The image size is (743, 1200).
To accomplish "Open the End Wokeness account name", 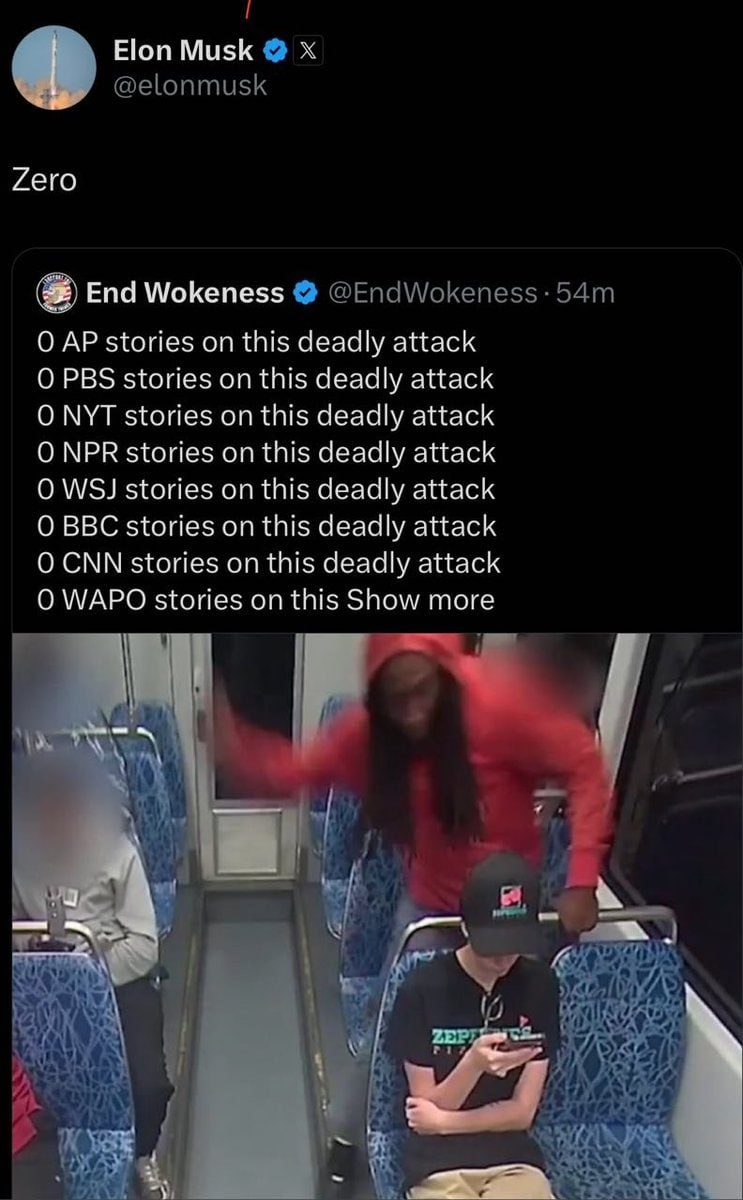I will coord(185,293).
